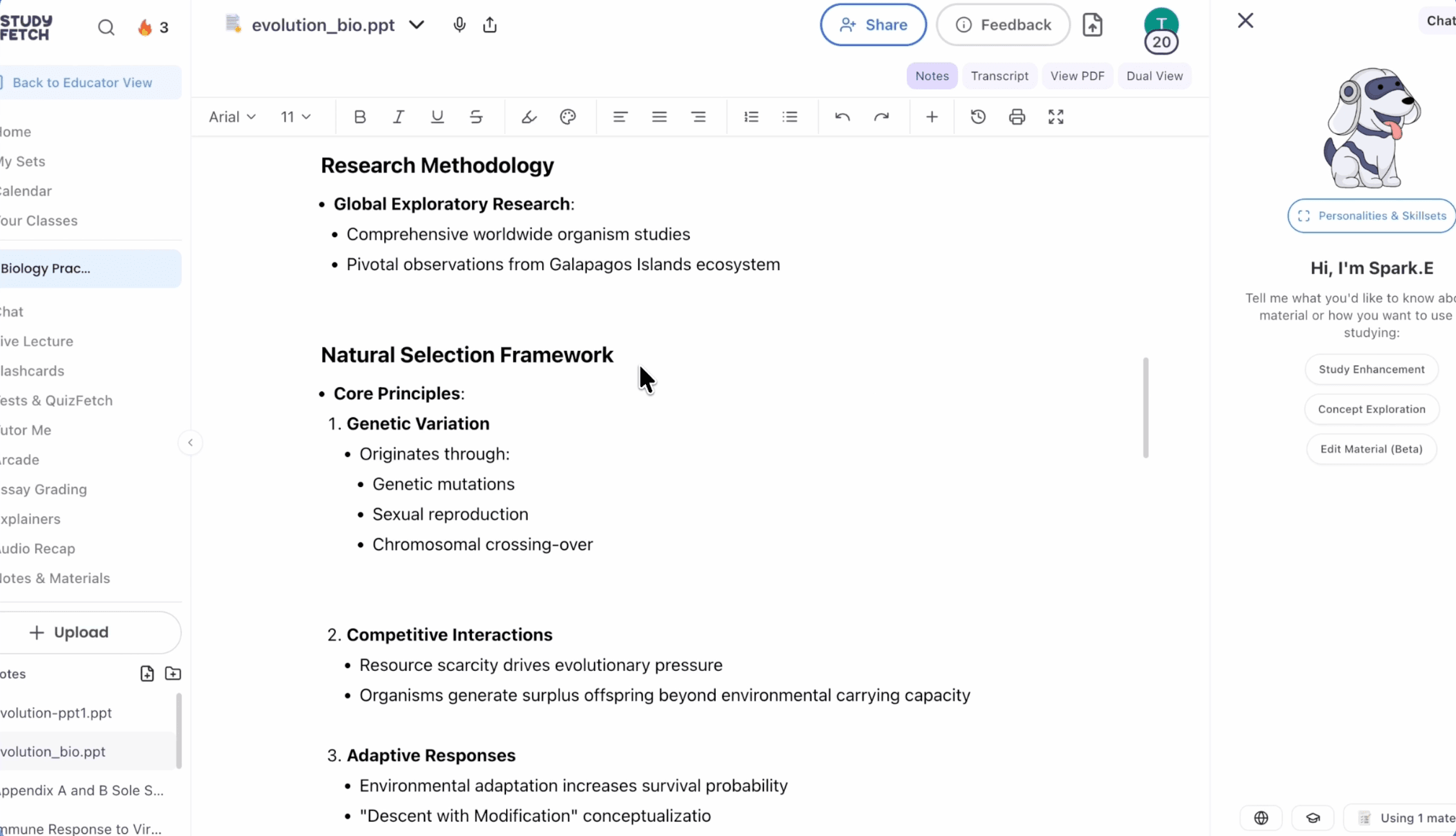
Task: Open Essay Grading in sidebar
Action: click(43, 489)
